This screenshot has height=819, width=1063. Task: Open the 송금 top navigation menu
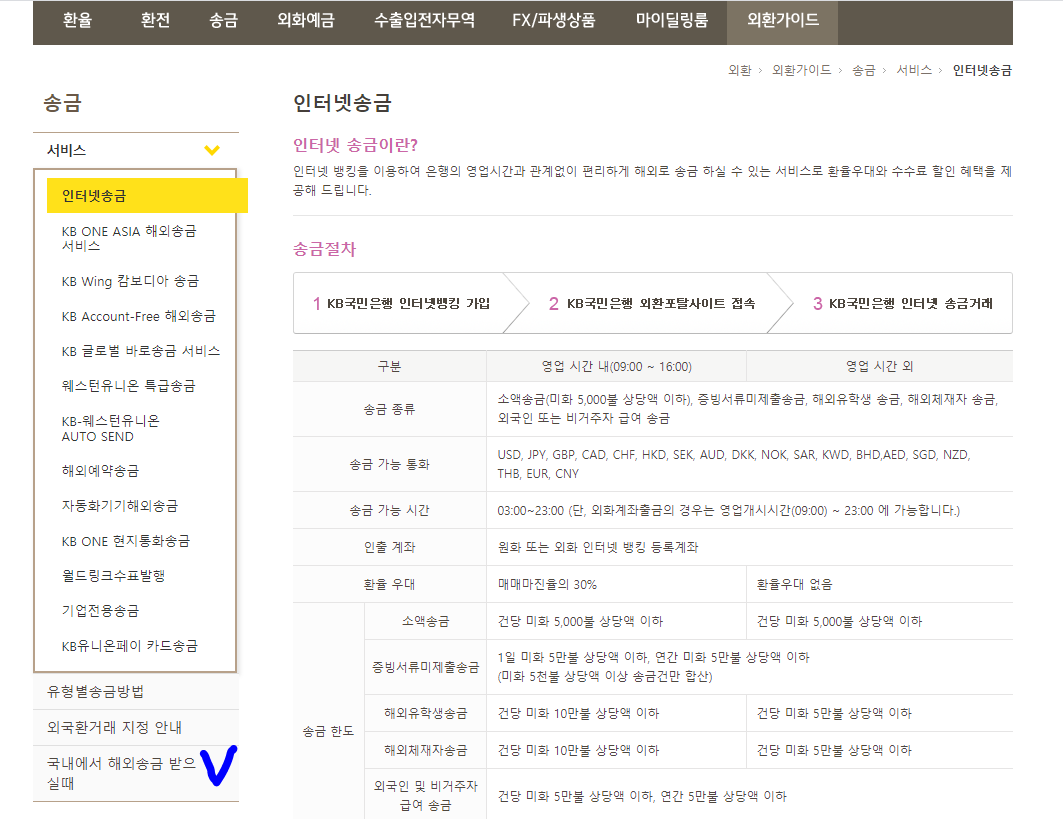point(224,21)
